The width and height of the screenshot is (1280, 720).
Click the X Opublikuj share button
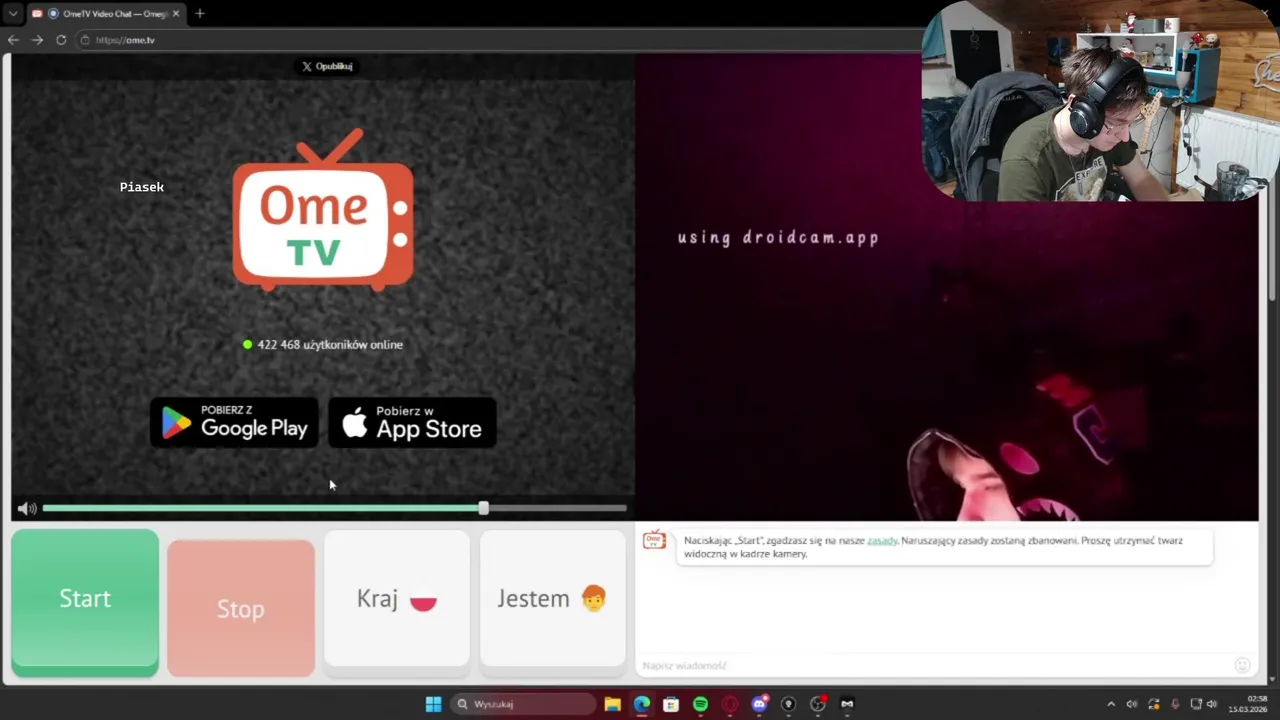point(327,66)
